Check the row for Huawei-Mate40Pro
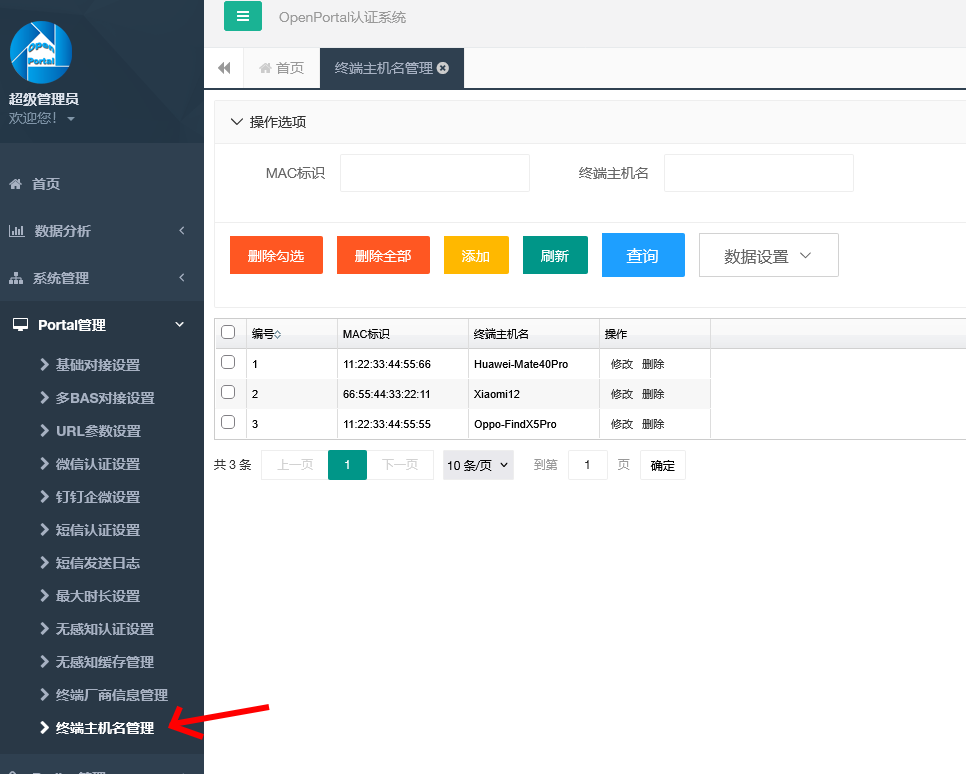Image resolution: width=966 pixels, height=774 pixels. (228, 362)
